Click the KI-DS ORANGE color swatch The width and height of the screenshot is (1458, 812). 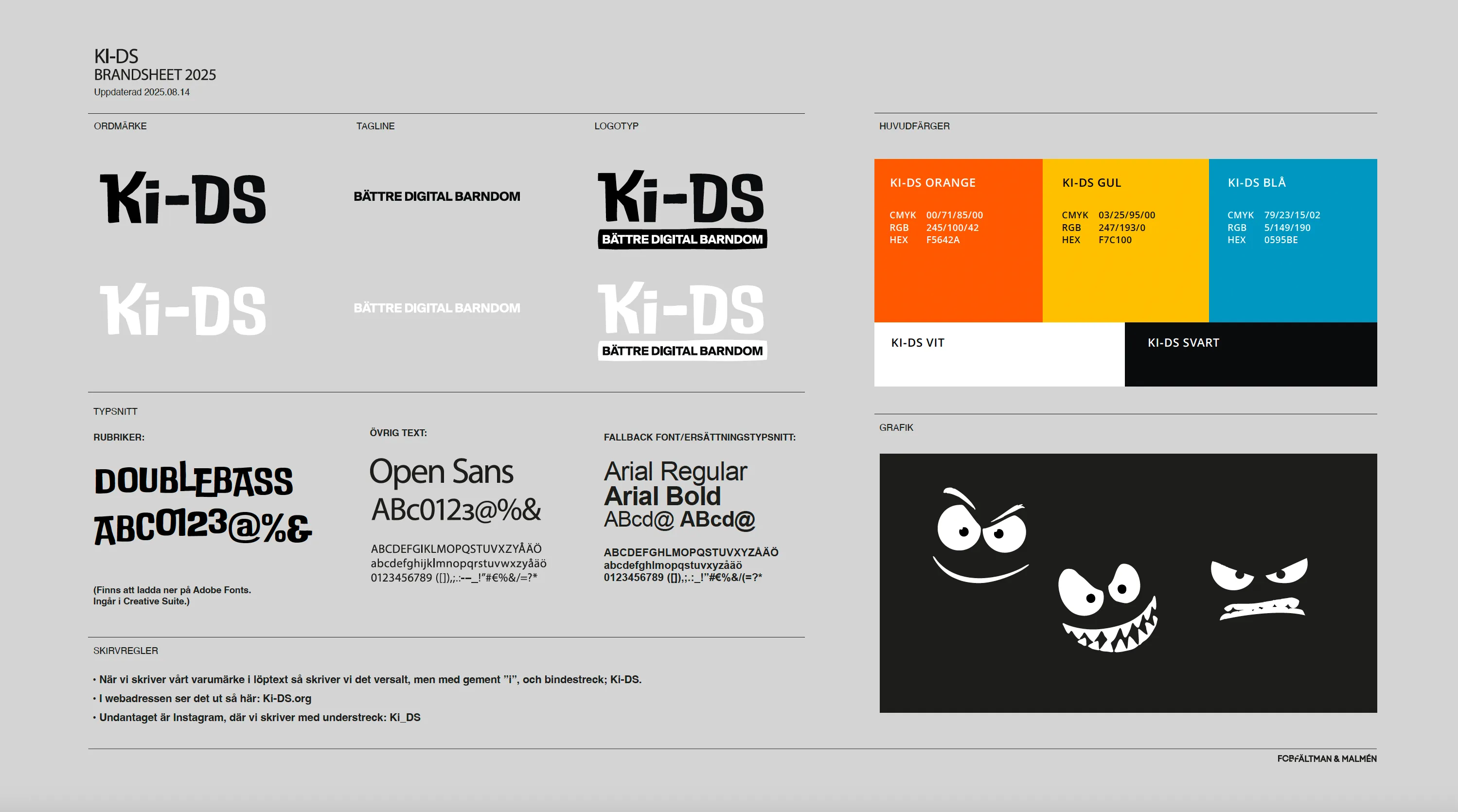coord(958,241)
